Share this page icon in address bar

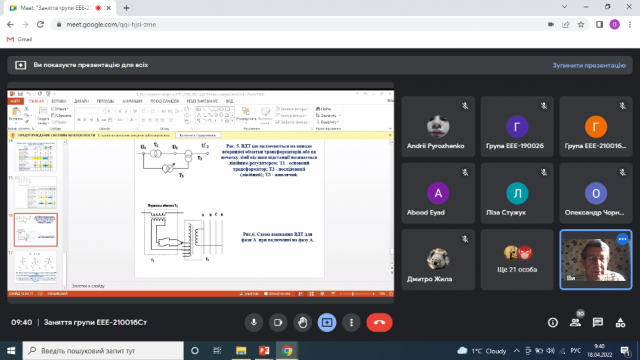coord(566,24)
